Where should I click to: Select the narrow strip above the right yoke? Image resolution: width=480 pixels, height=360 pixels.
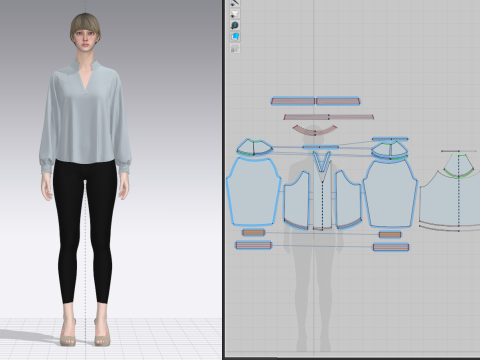coord(390,139)
